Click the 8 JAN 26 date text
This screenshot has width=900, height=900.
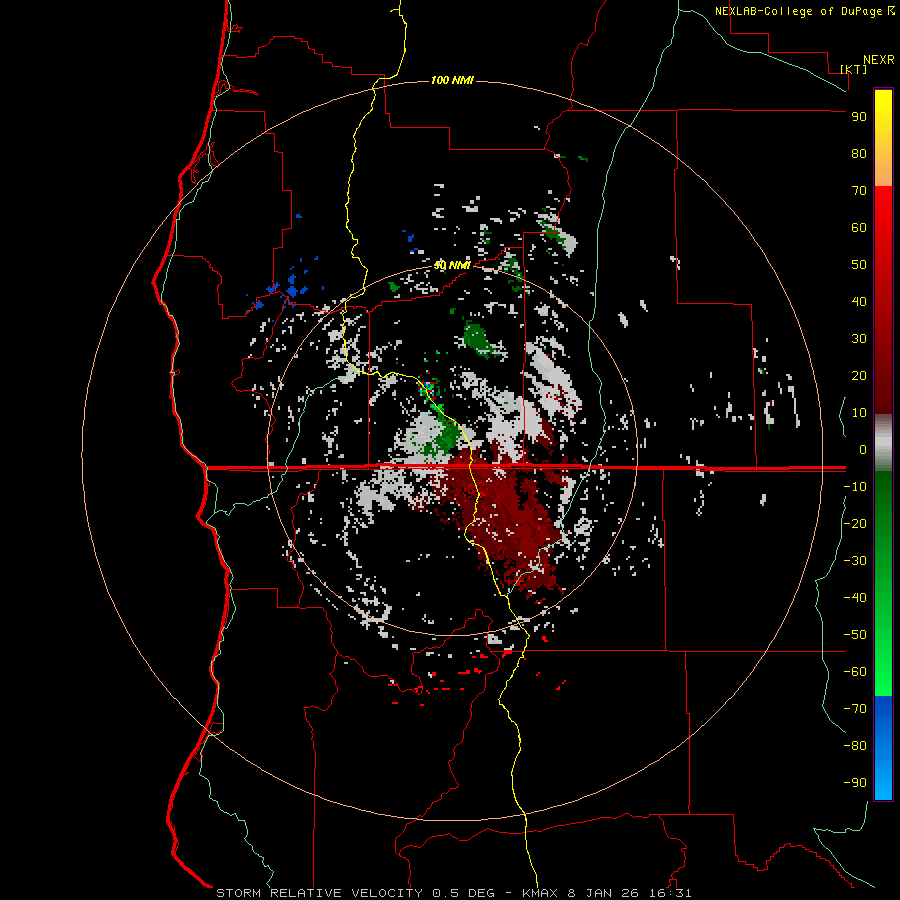coord(603,893)
